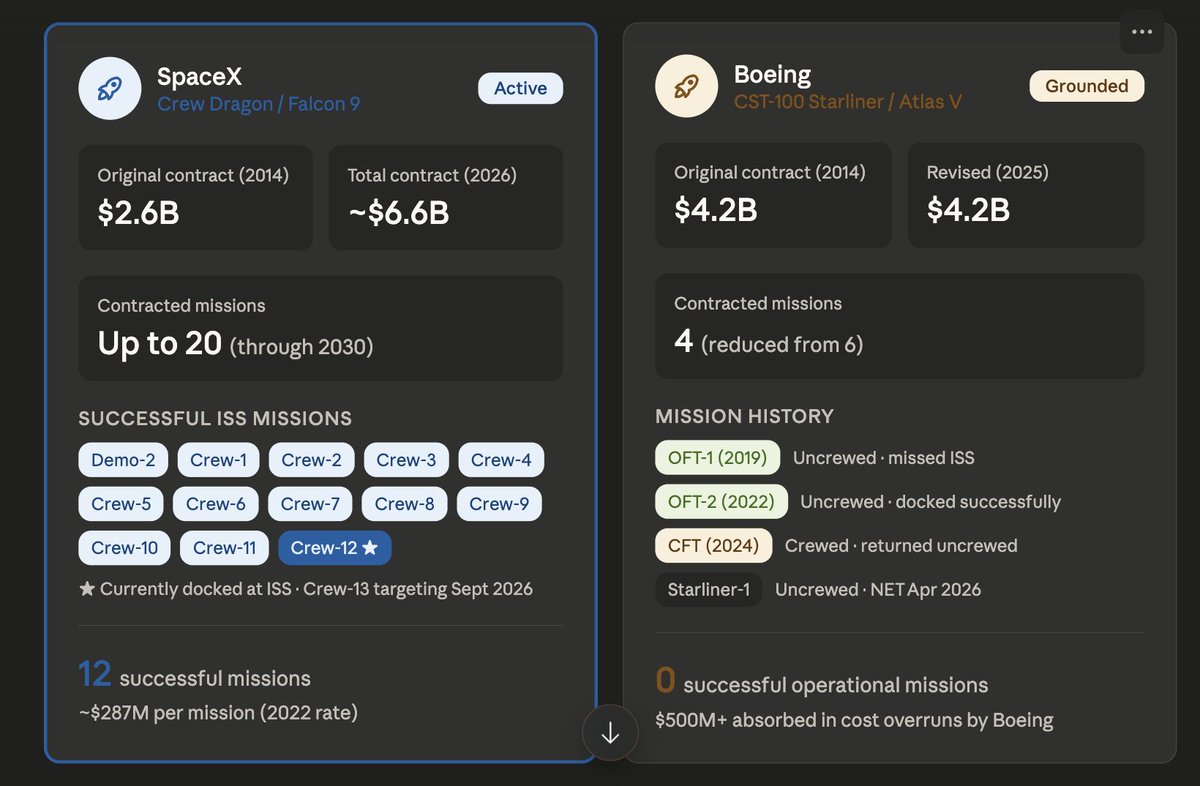Click the CFT (2024) mission tag

[x=713, y=546]
